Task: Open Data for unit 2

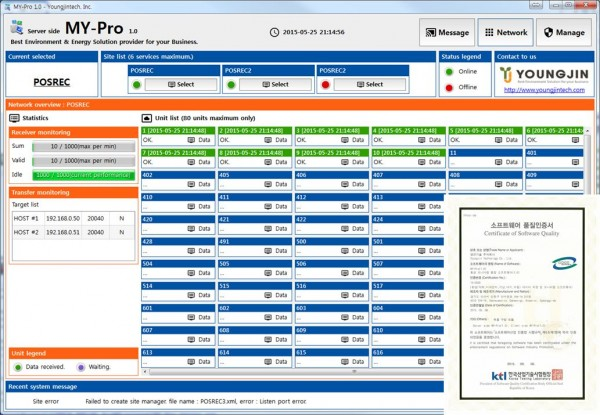Action: 276,140
